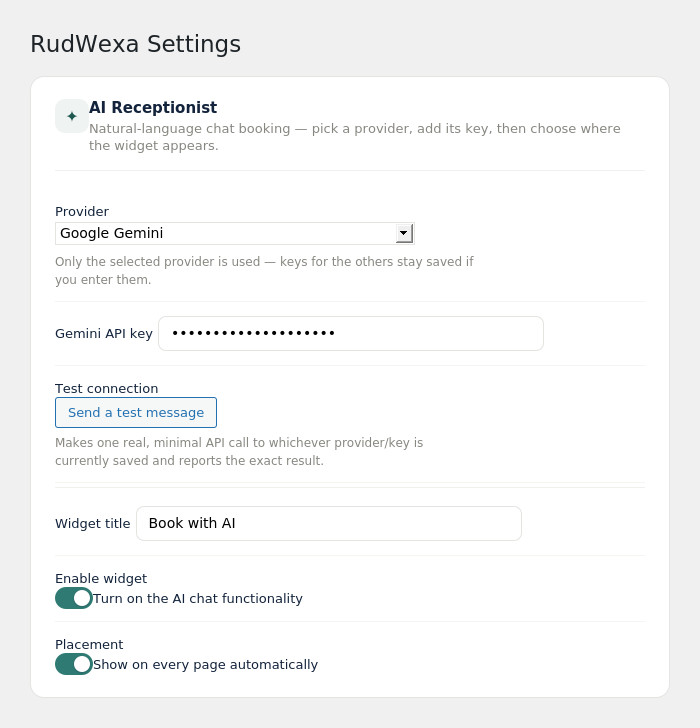Viewport: 700px width, 728px height.
Task: Click the Test connection label
Action: click(x=107, y=388)
